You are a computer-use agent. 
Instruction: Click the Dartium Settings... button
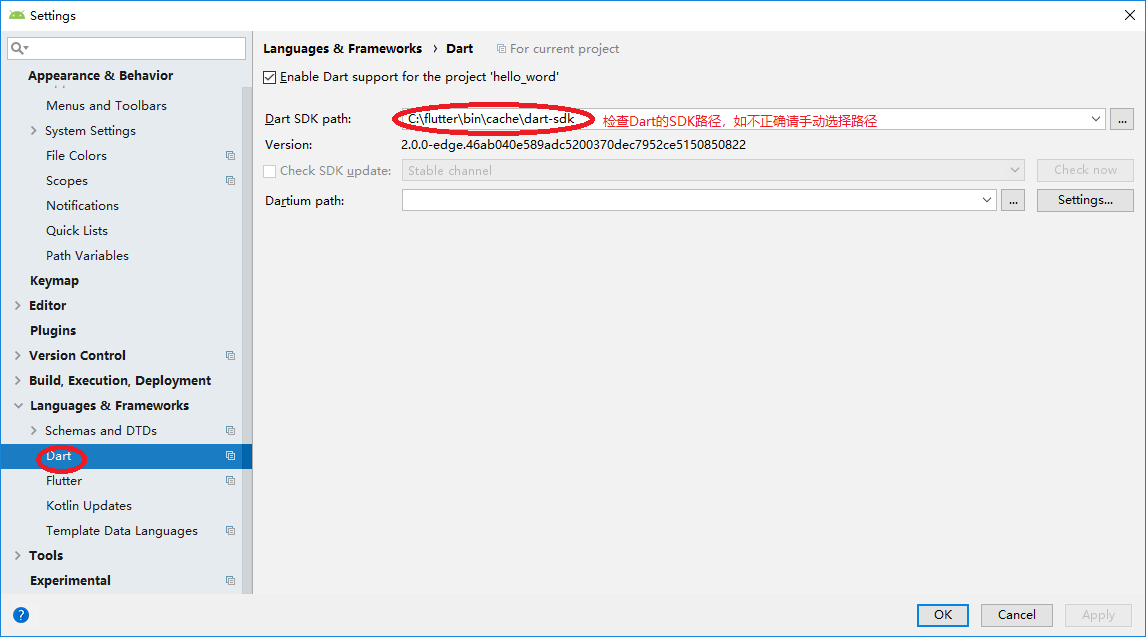click(1085, 200)
